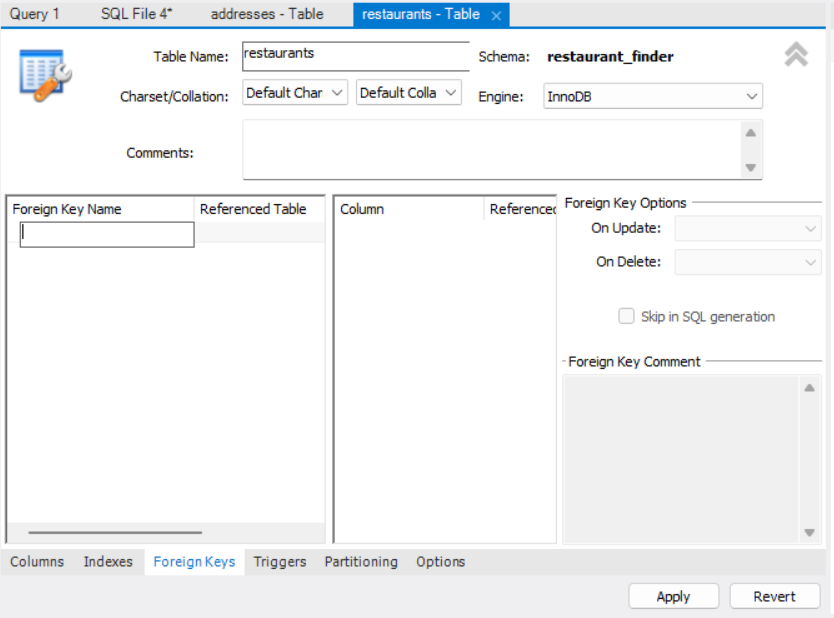834x618 pixels.
Task: Open the Options tab
Action: coord(440,562)
